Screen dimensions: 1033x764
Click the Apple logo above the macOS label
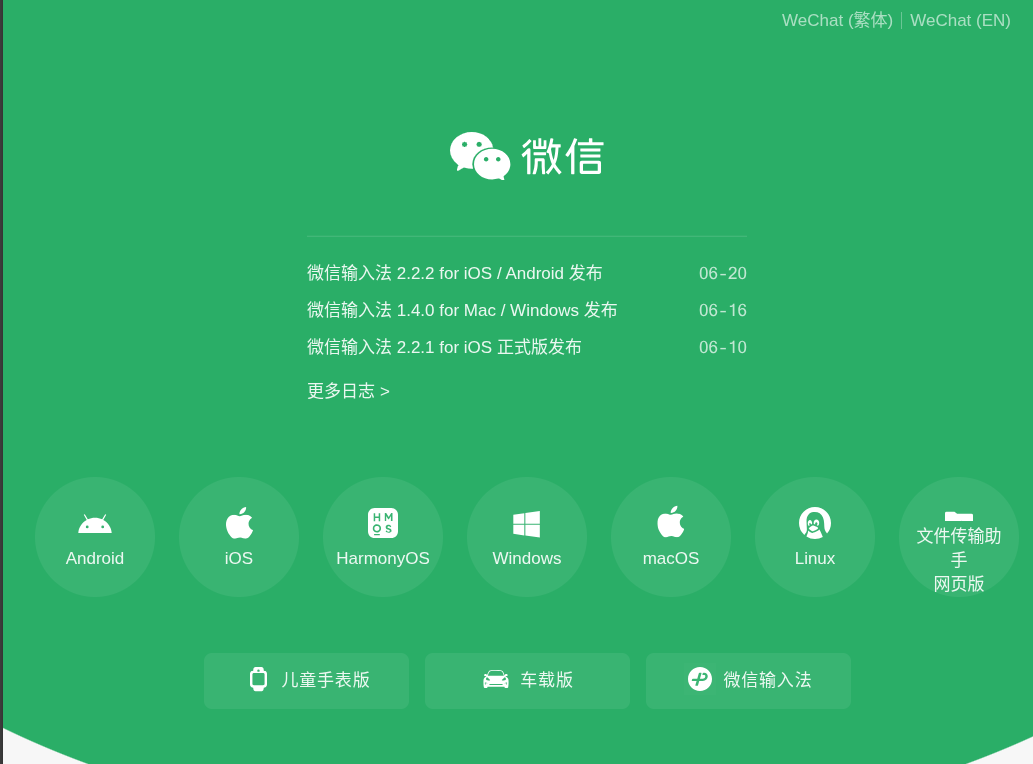click(671, 522)
